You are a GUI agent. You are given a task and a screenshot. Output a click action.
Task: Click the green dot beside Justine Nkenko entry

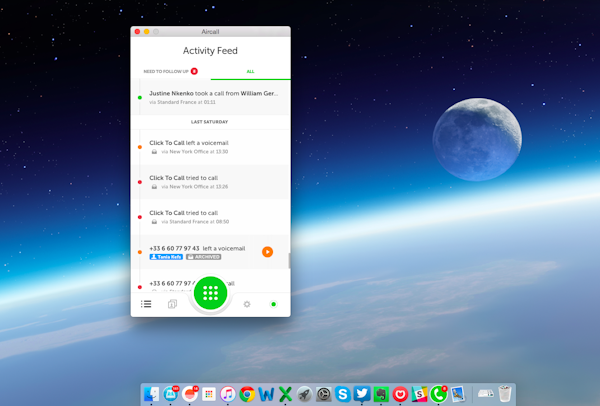[140, 98]
